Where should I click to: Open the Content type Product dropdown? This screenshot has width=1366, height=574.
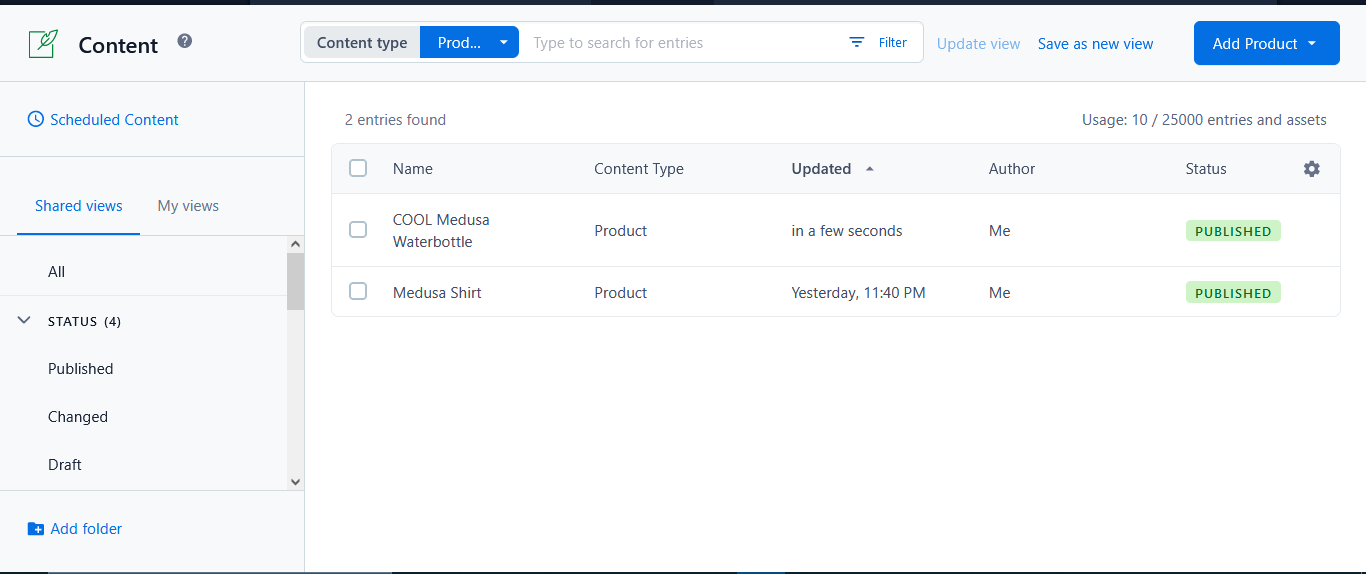point(470,42)
